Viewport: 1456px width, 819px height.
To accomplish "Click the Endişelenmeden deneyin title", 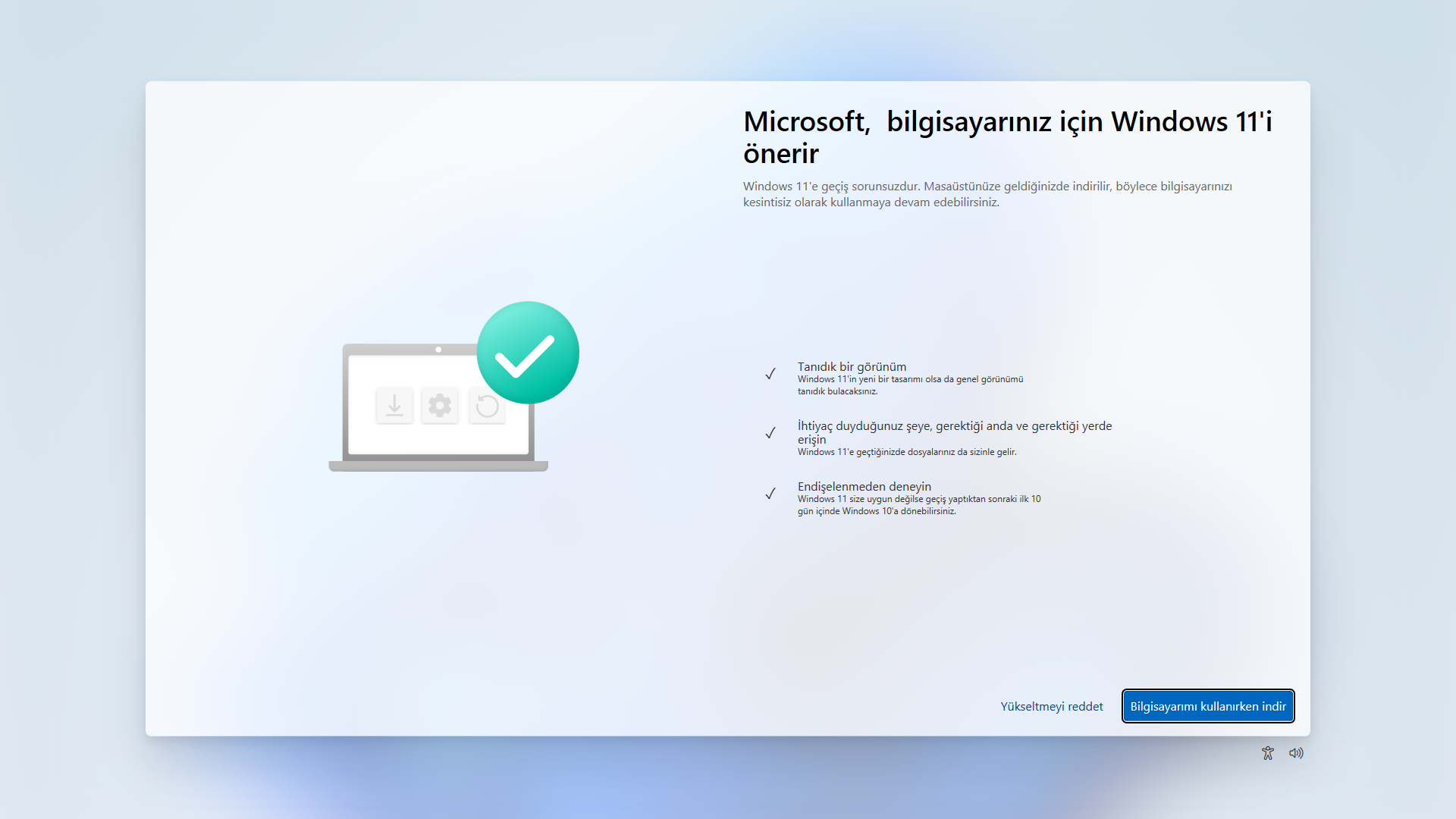I will [864, 486].
